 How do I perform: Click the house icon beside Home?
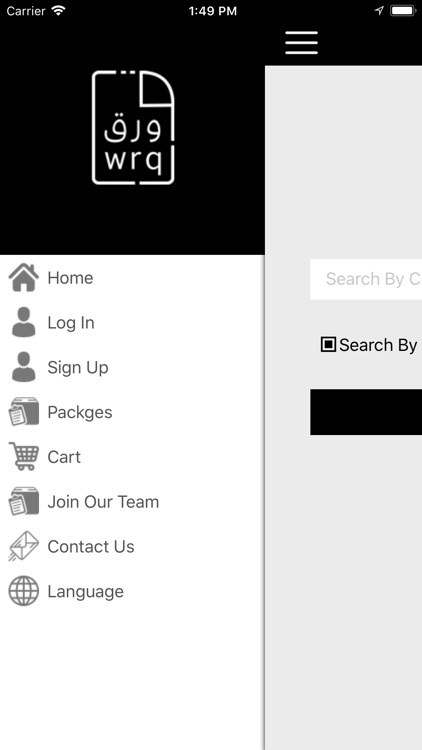coord(23,277)
